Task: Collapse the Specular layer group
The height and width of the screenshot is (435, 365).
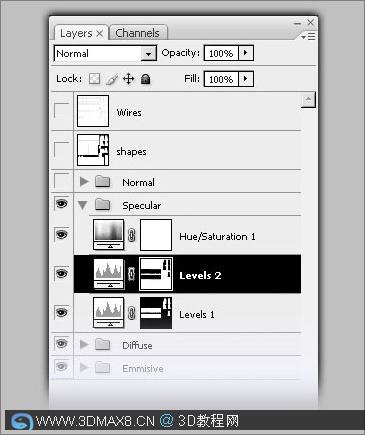Action: click(83, 205)
